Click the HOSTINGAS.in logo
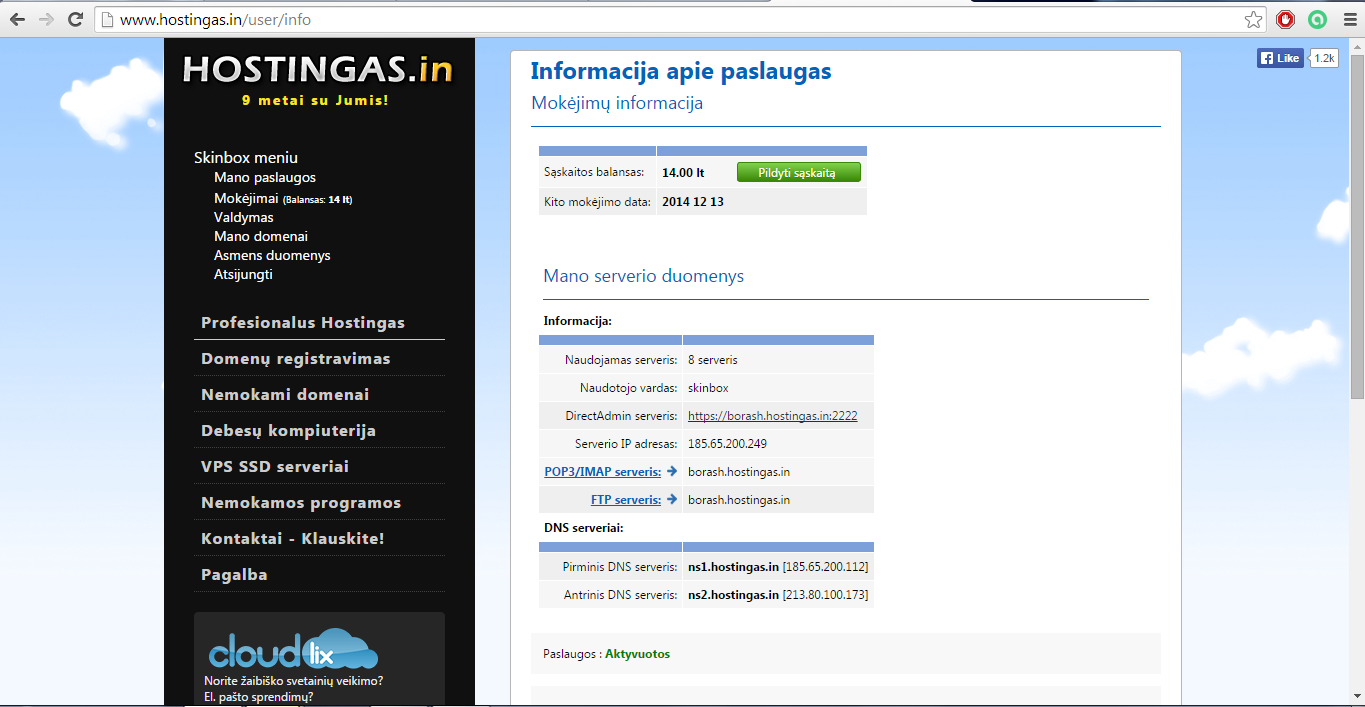 [x=318, y=69]
